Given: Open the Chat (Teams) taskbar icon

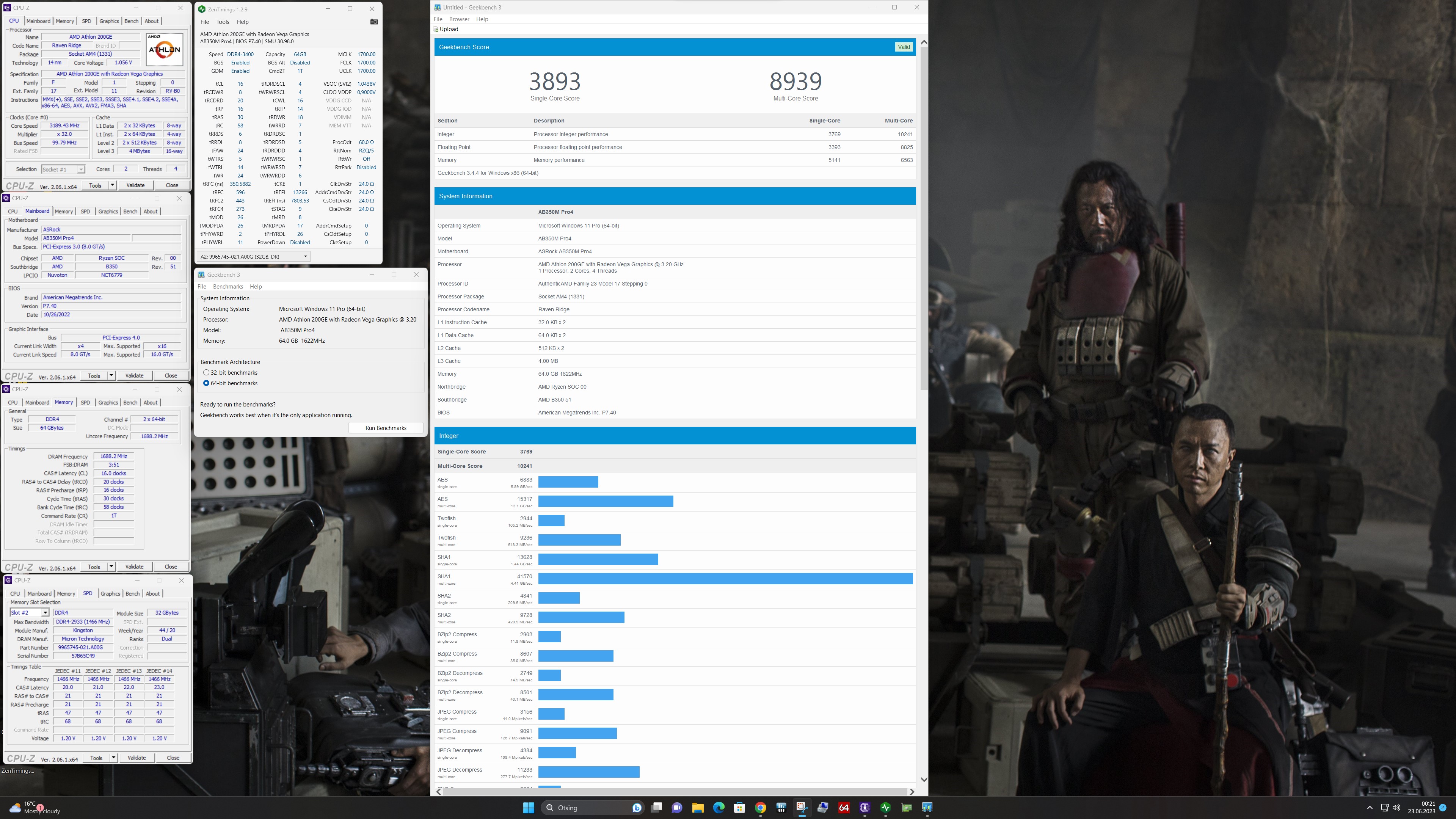Looking at the screenshot, I should tap(676, 808).
